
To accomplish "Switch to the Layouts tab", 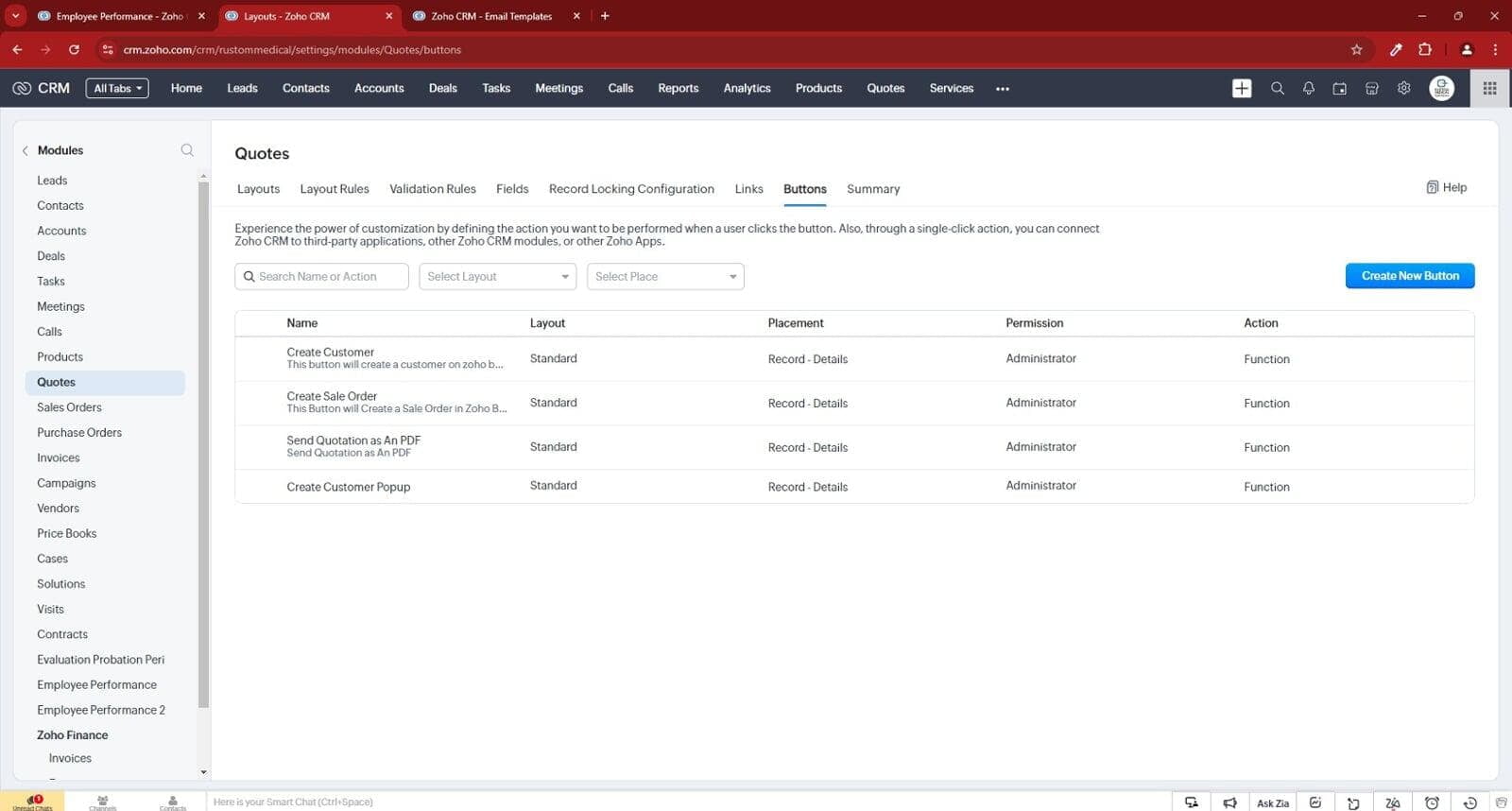I will (x=258, y=189).
